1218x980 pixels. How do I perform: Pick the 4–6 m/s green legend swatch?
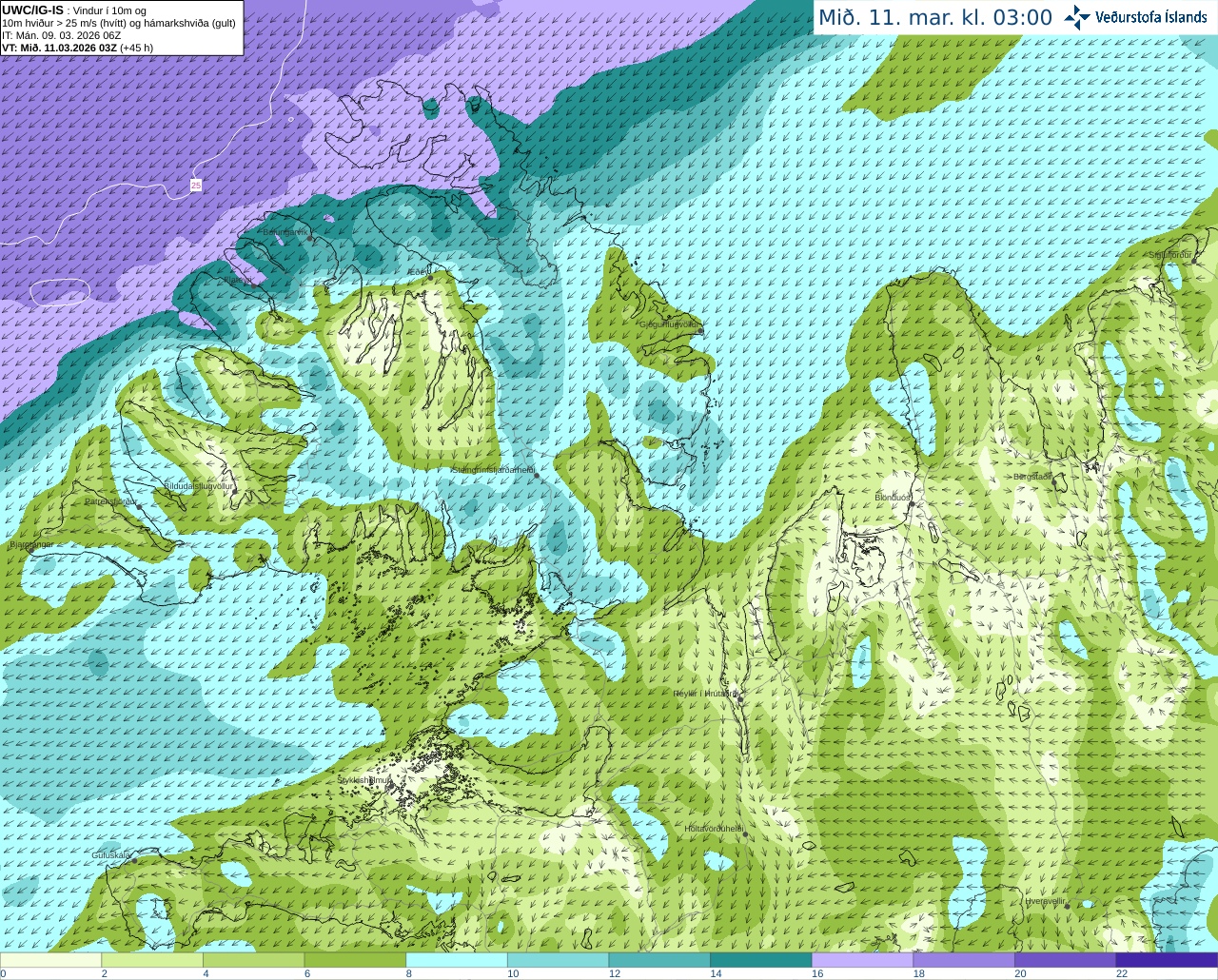(x=253, y=960)
